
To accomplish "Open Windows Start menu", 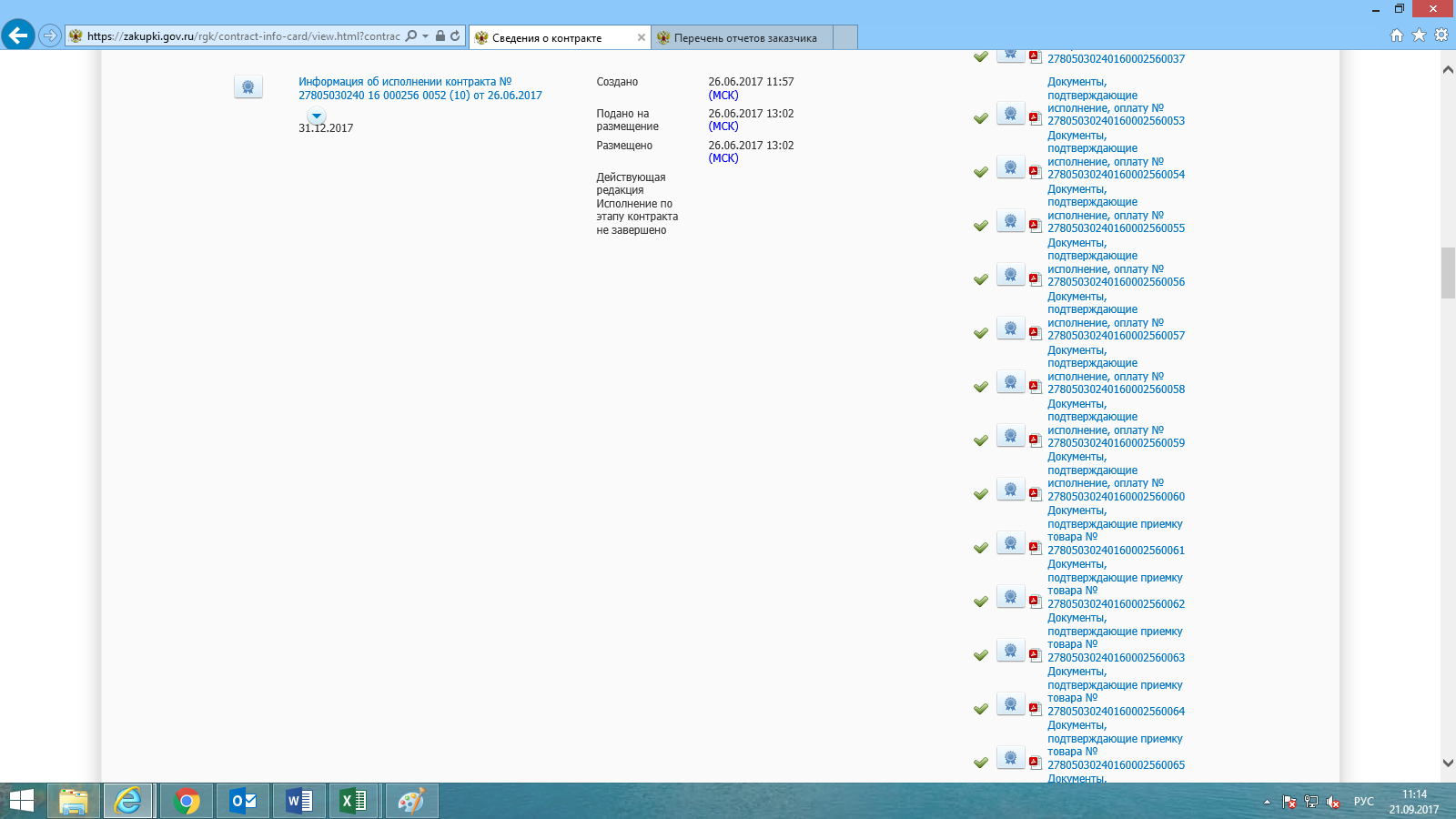I will pyautogui.click(x=22, y=802).
